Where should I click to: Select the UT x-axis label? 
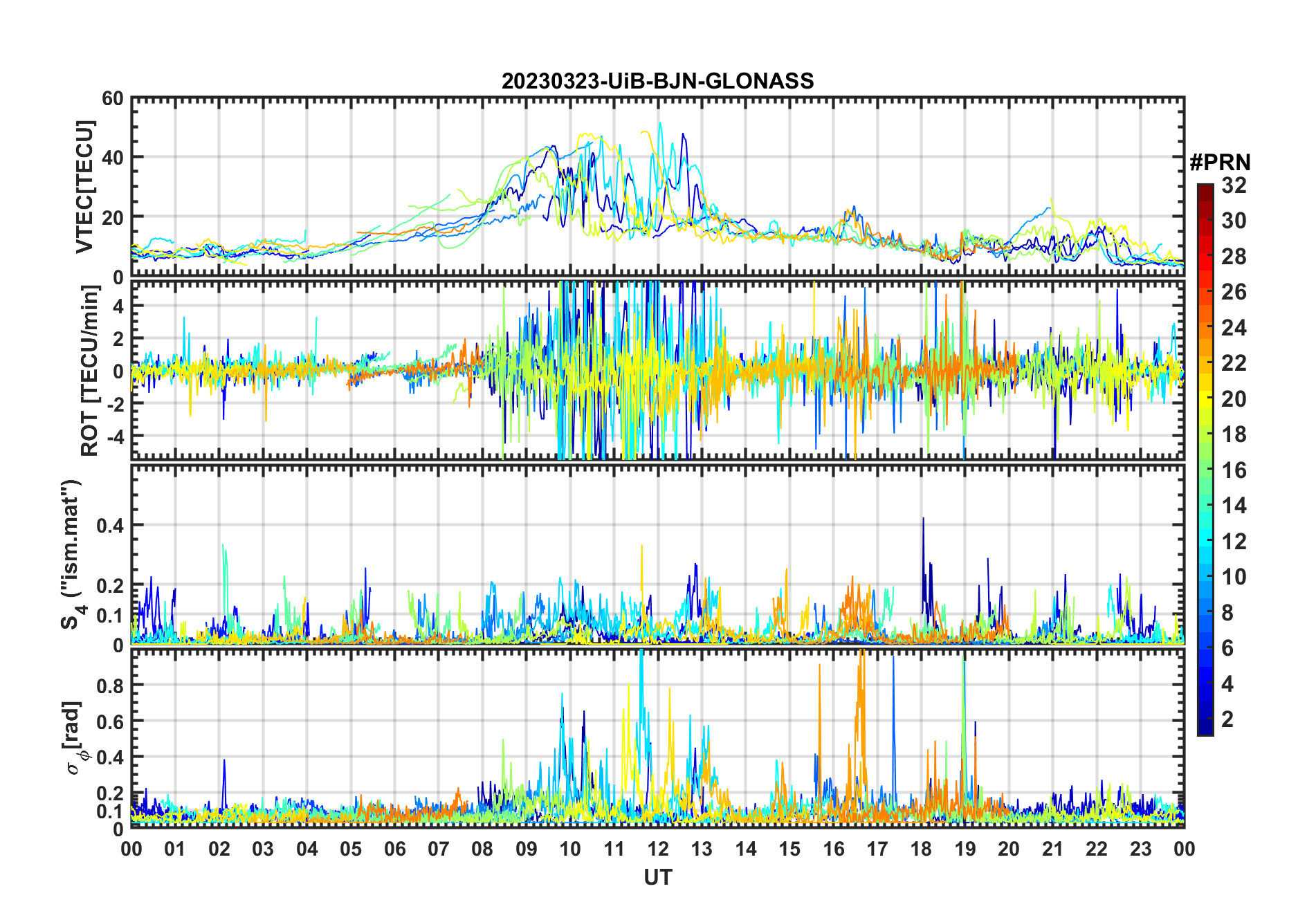(x=657, y=878)
